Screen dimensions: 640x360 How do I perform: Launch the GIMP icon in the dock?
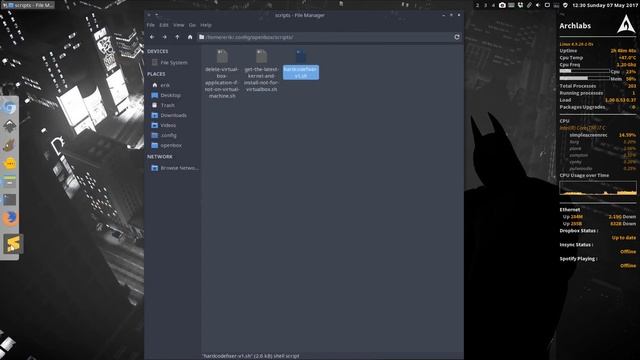[10, 144]
